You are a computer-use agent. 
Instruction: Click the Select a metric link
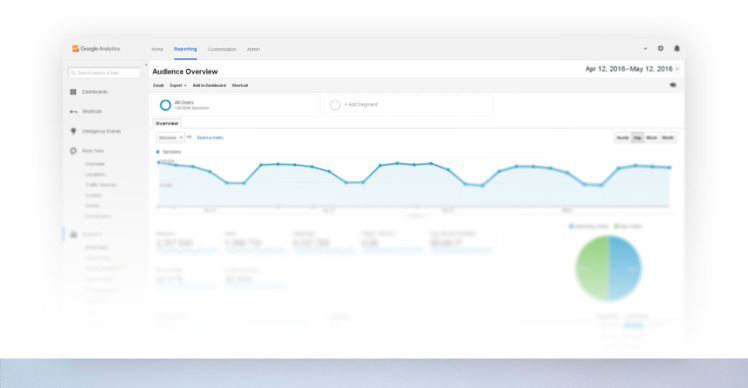coord(210,137)
